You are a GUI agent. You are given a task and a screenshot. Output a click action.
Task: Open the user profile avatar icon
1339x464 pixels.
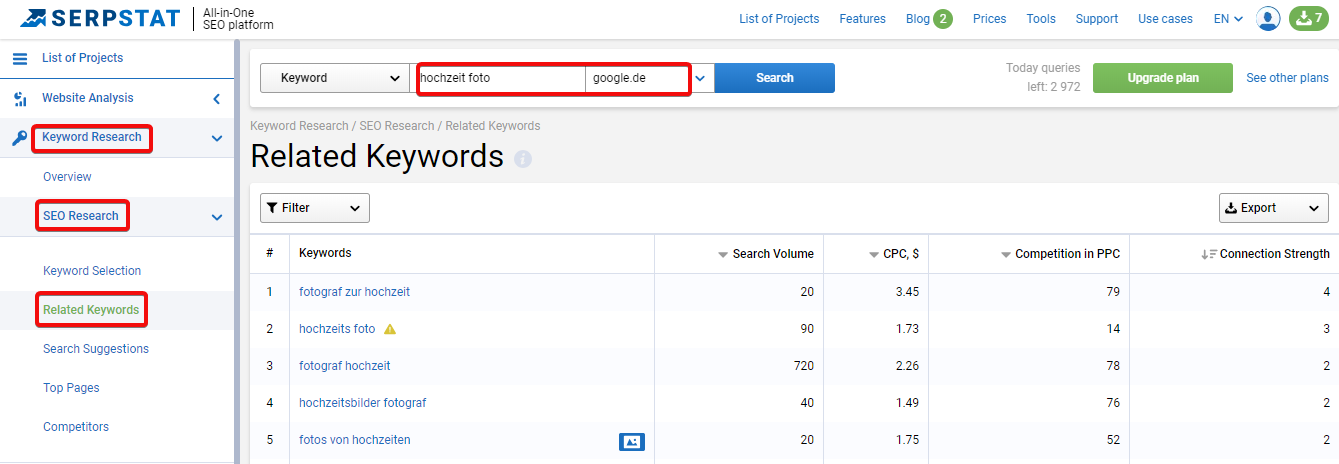(1268, 19)
